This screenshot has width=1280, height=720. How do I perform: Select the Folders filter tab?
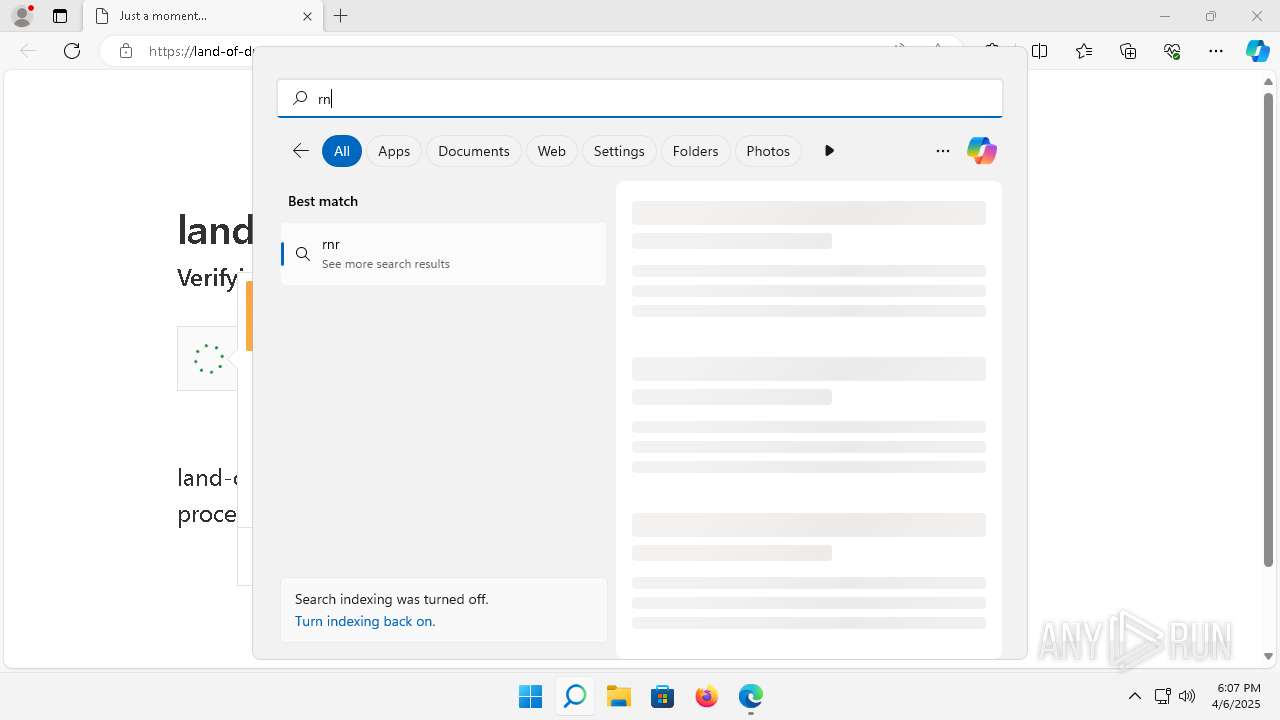pos(695,151)
